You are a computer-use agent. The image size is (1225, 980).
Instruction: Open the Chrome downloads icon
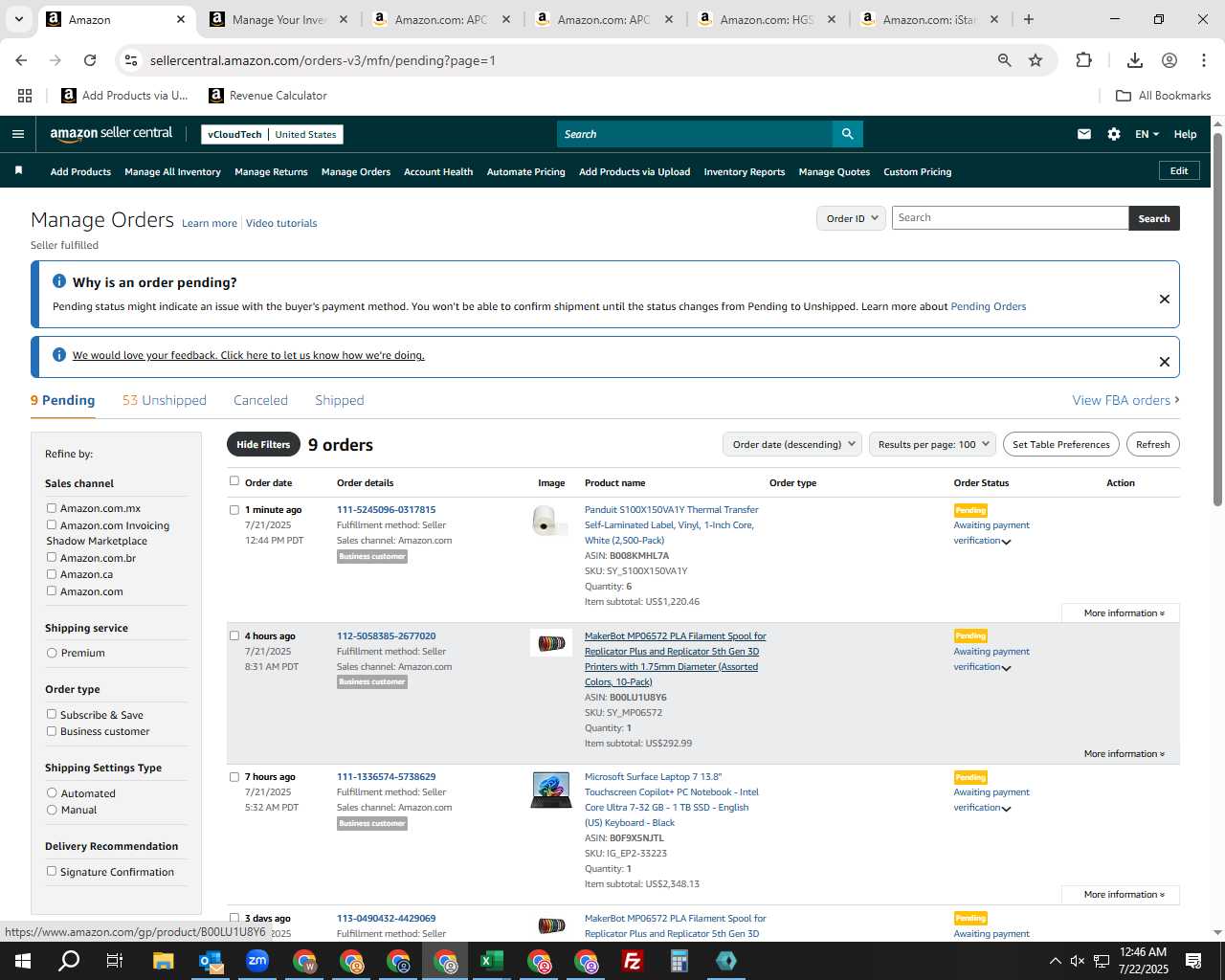1135,60
